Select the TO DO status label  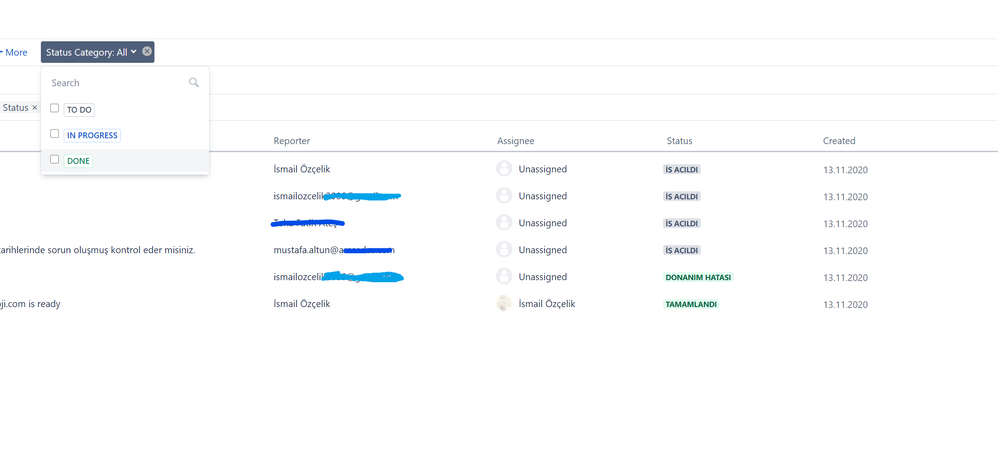point(79,109)
